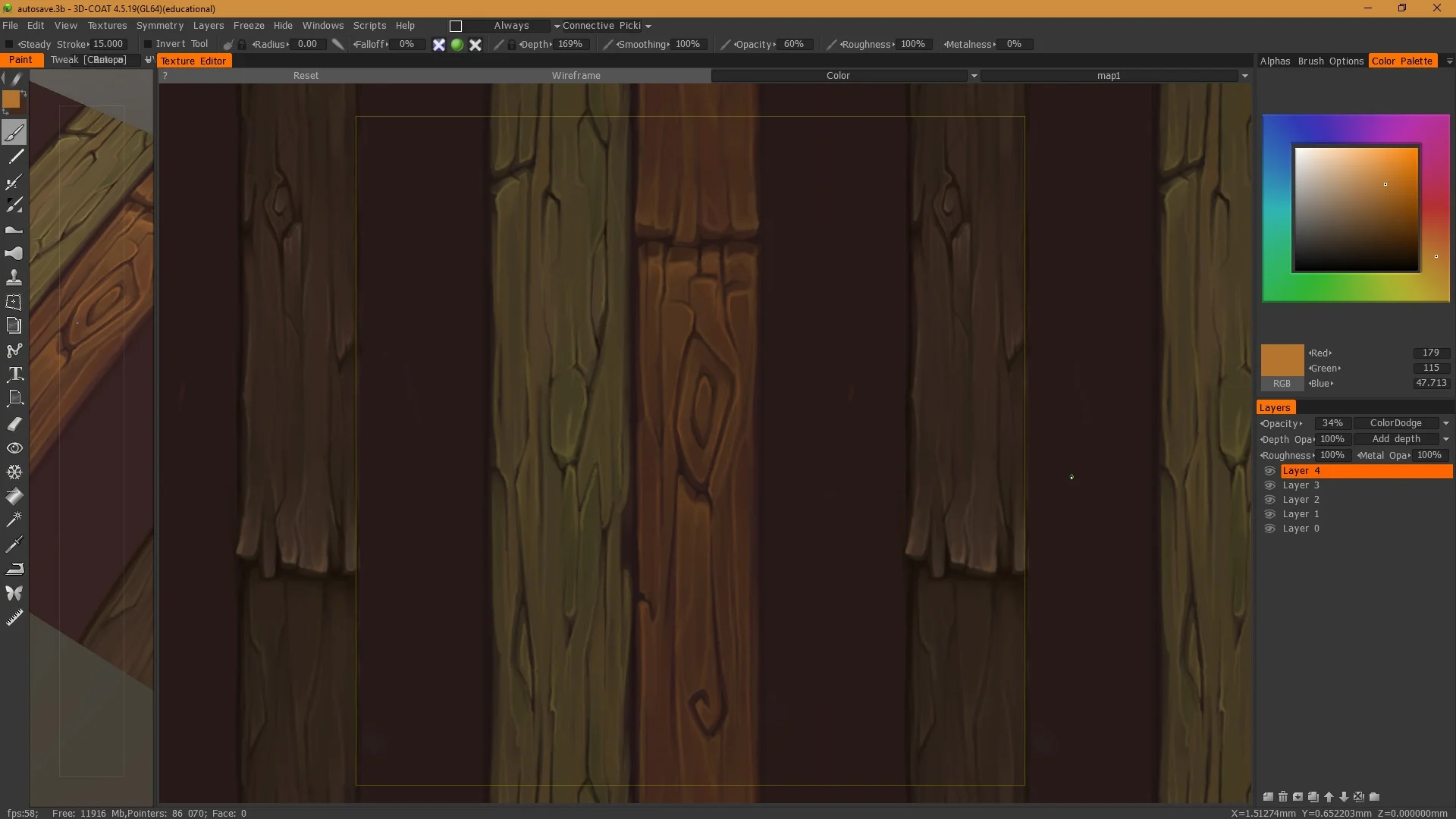Click the layer folder icon
This screenshot has height=819, width=1456.
click(1374, 797)
